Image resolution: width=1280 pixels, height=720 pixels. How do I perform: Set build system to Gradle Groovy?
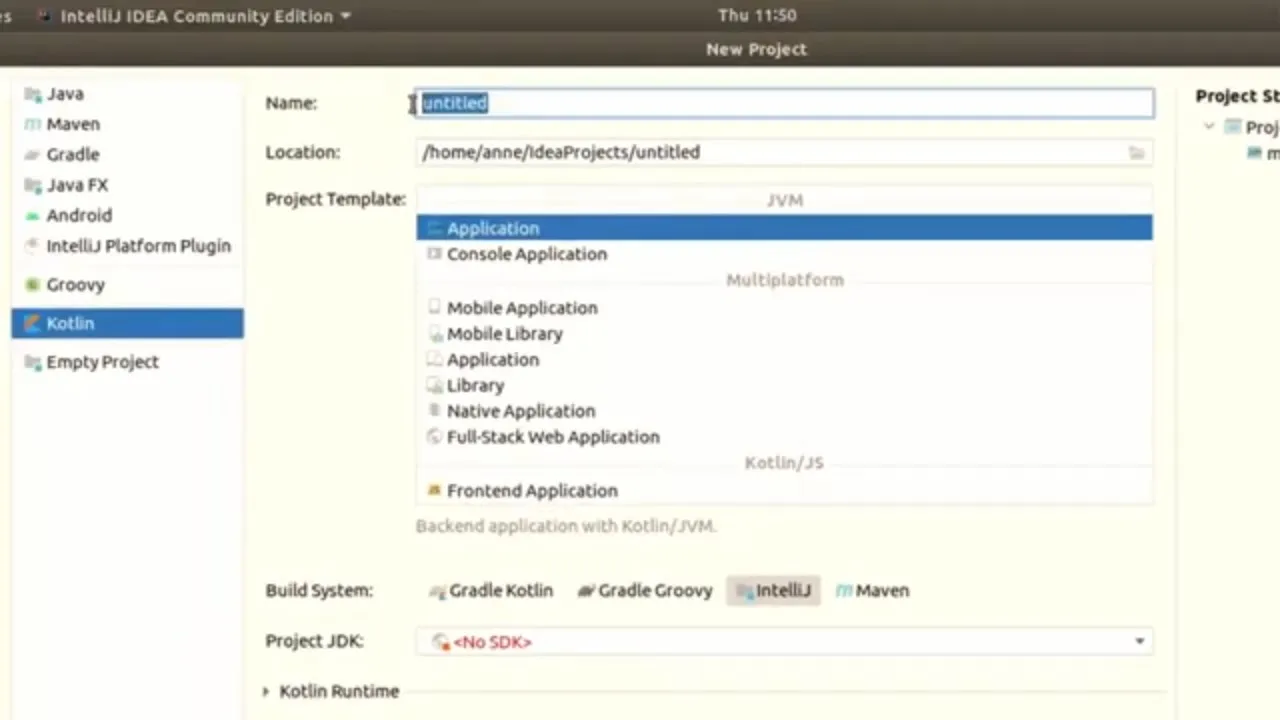click(x=645, y=591)
